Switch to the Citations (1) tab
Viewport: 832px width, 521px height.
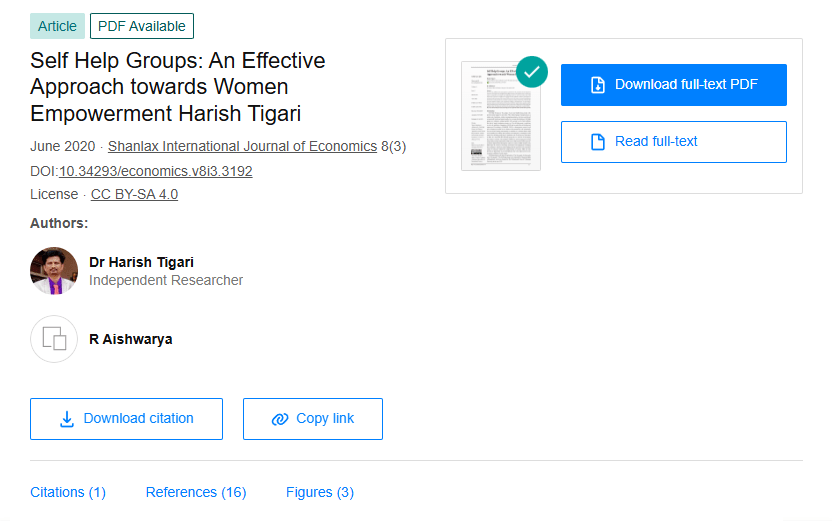[68, 492]
